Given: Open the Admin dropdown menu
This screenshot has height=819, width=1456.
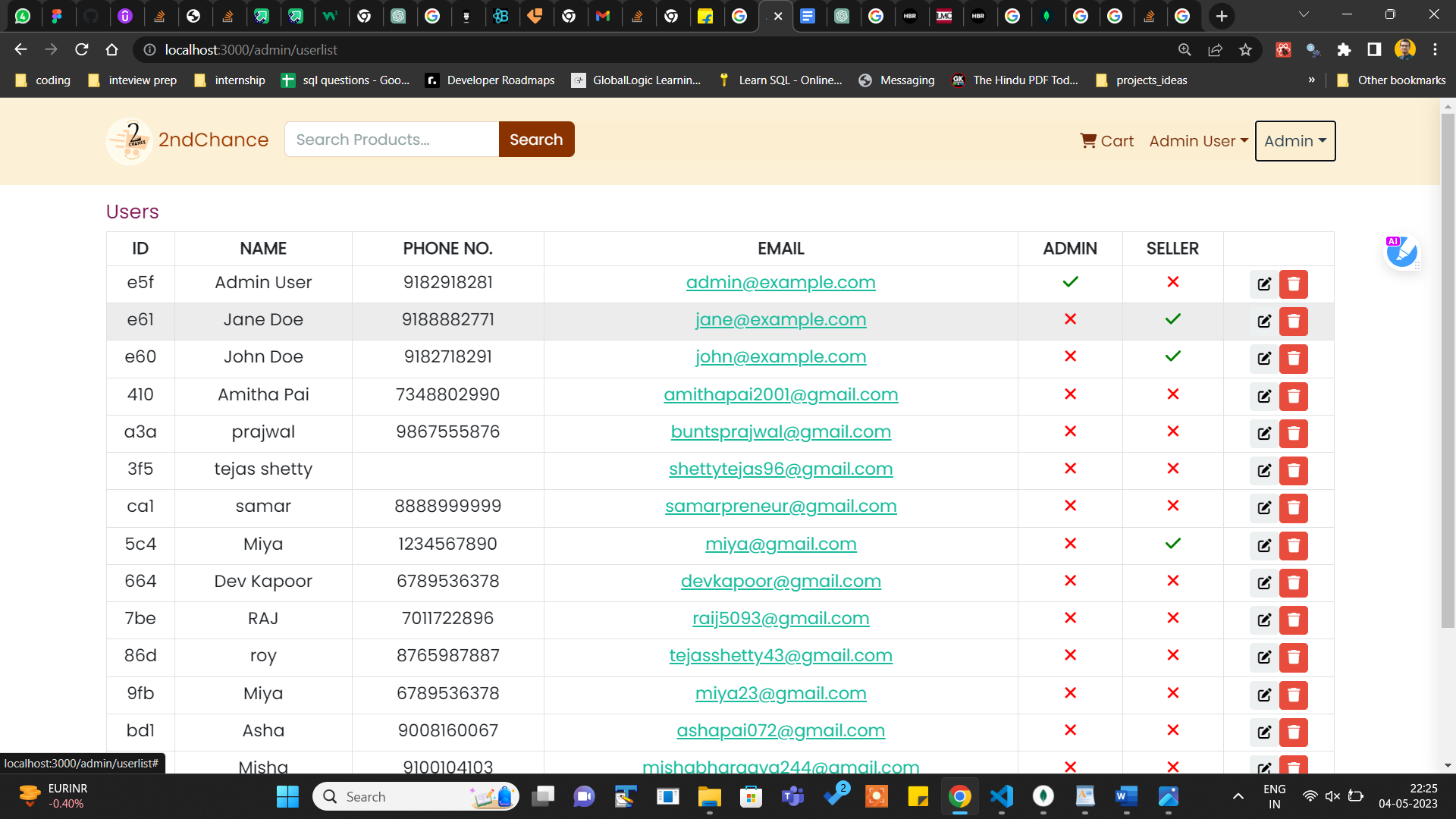Looking at the screenshot, I should click(x=1294, y=141).
